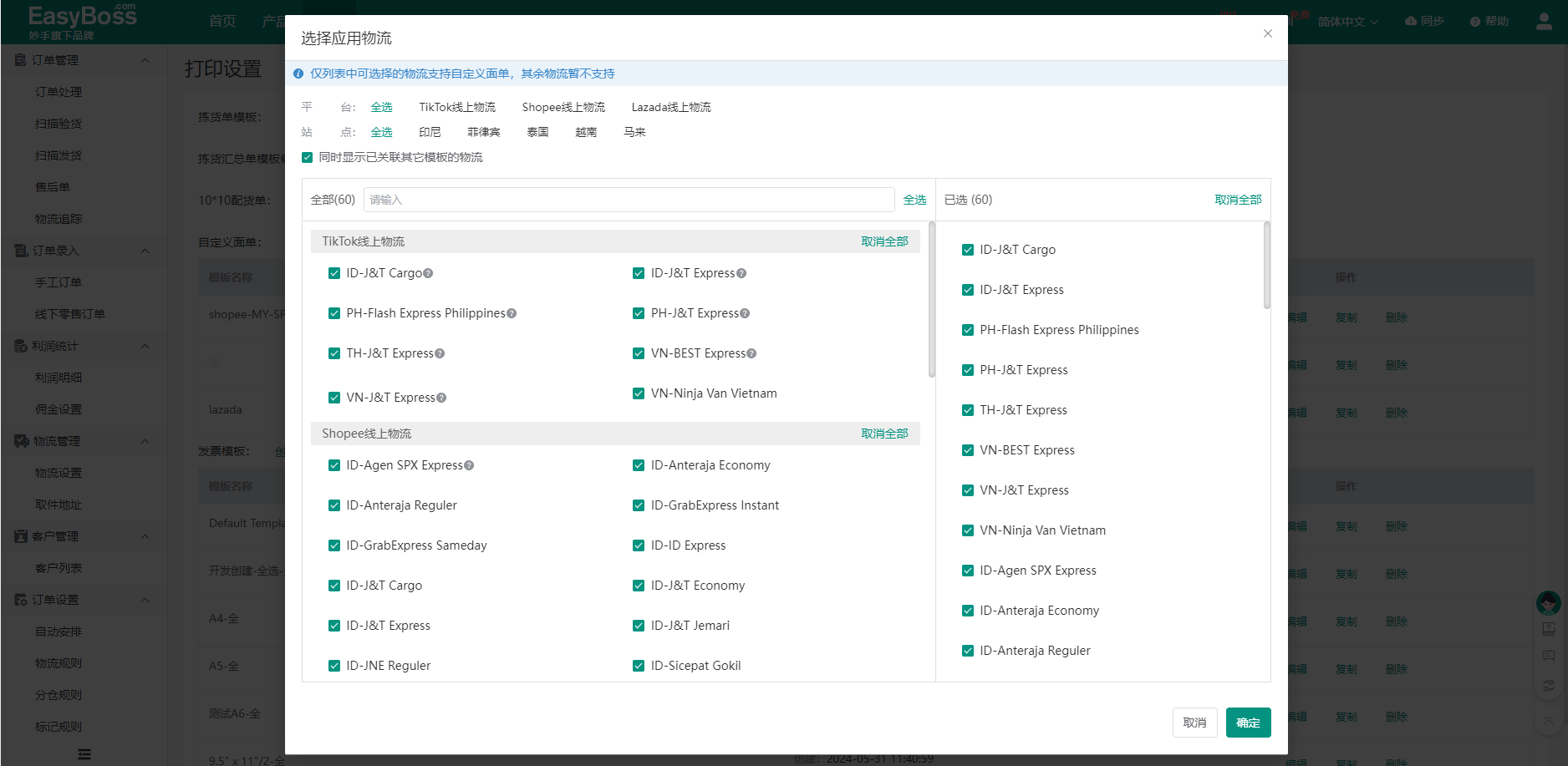Collapse the 利润统计 sidebar group
This screenshot has height=766, width=1568.
pyautogui.click(x=145, y=346)
